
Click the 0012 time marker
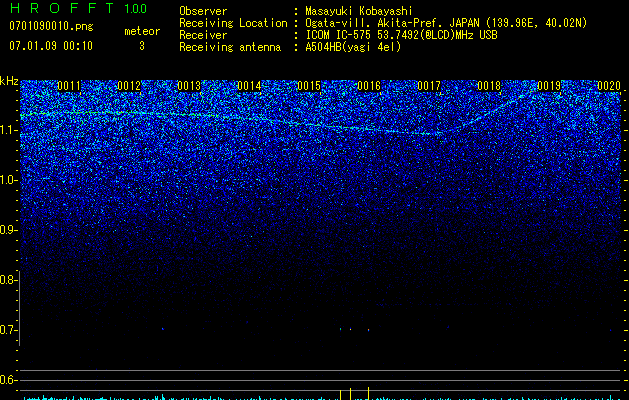(129, 86)
